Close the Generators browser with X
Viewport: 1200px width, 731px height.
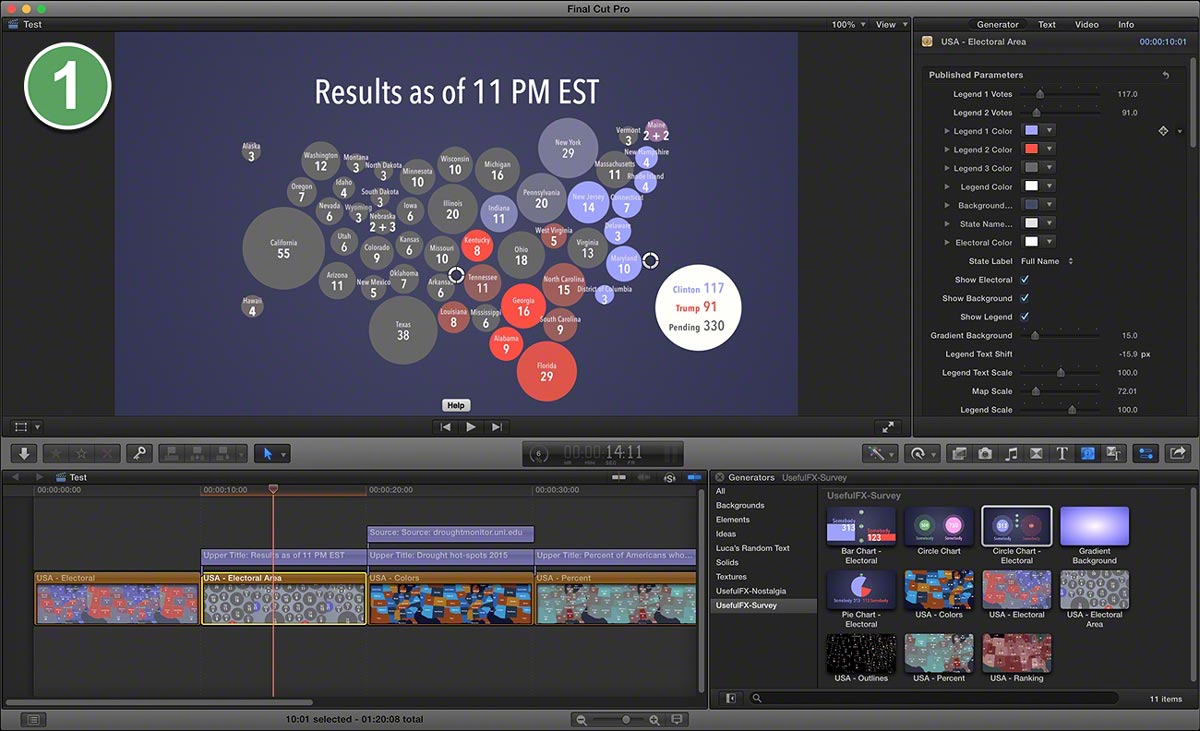point(719,478)
